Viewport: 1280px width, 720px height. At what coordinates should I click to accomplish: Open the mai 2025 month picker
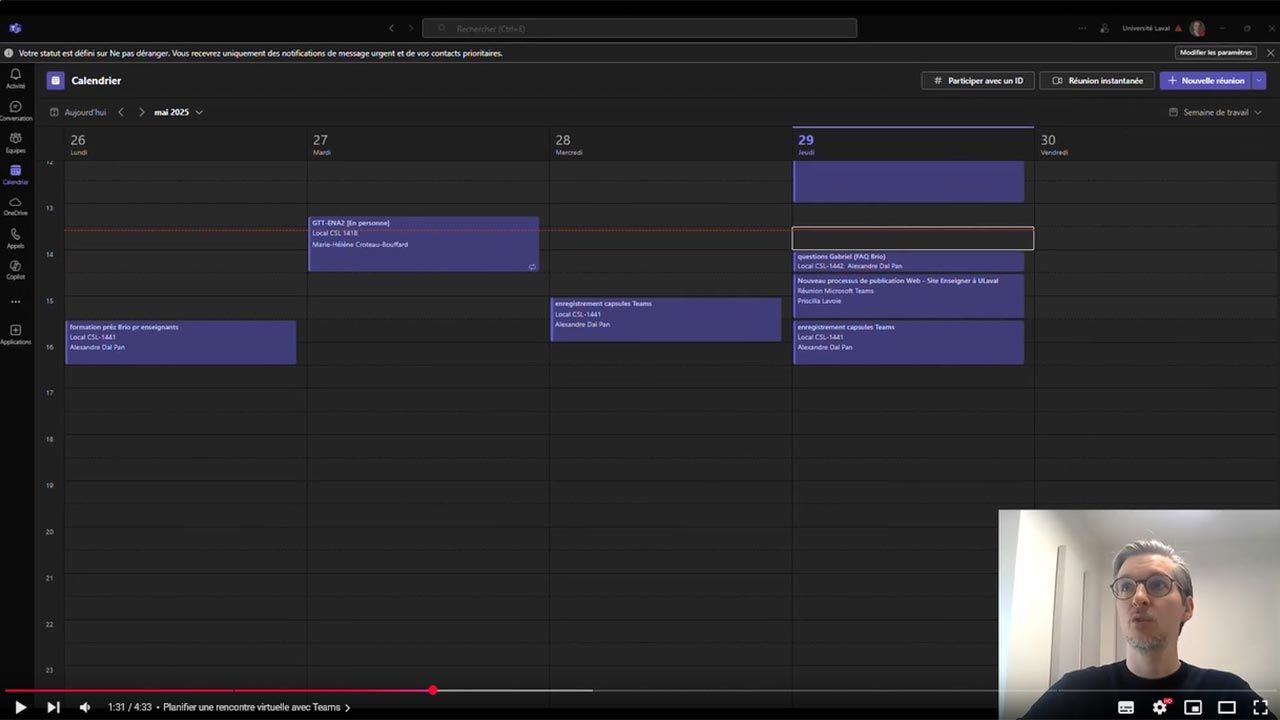178,112
